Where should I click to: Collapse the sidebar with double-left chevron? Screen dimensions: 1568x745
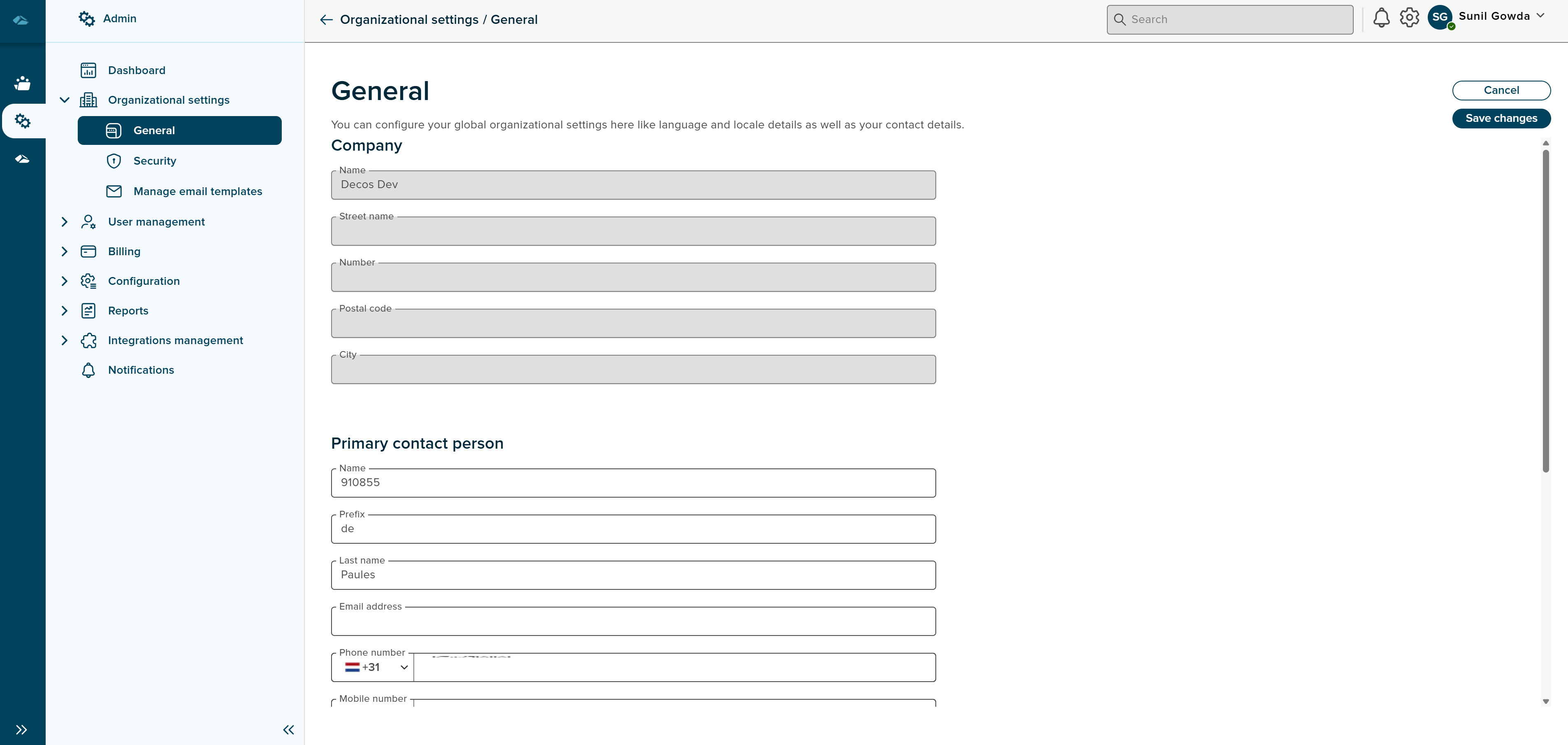point(288,730)
